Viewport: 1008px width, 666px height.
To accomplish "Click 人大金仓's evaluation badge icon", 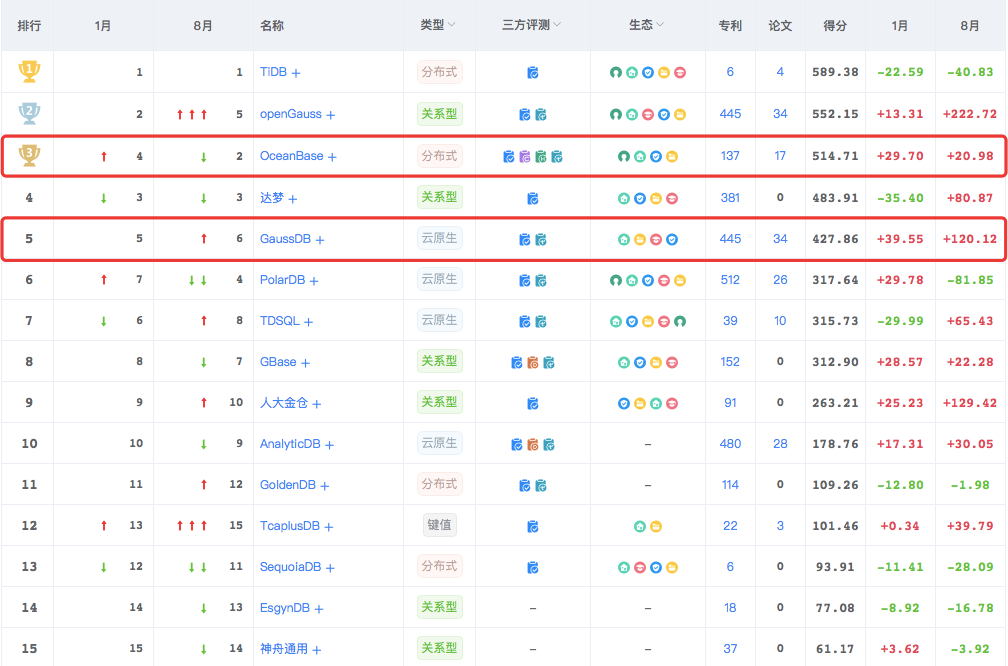I will coord(532,404).
